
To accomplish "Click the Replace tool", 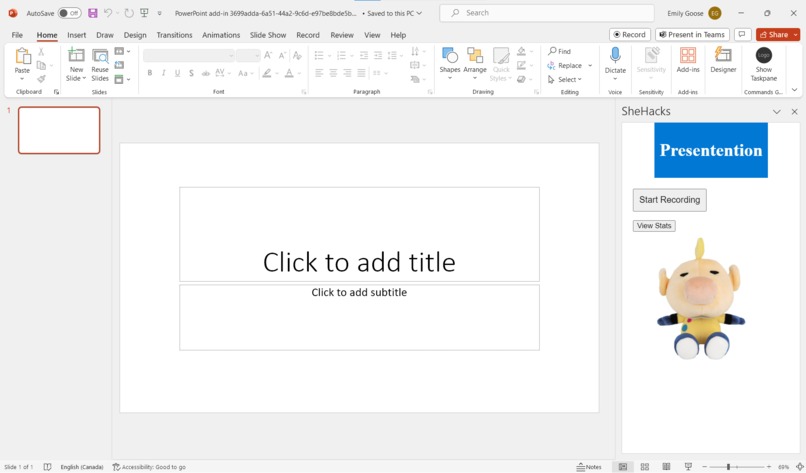I will (565, 65).
